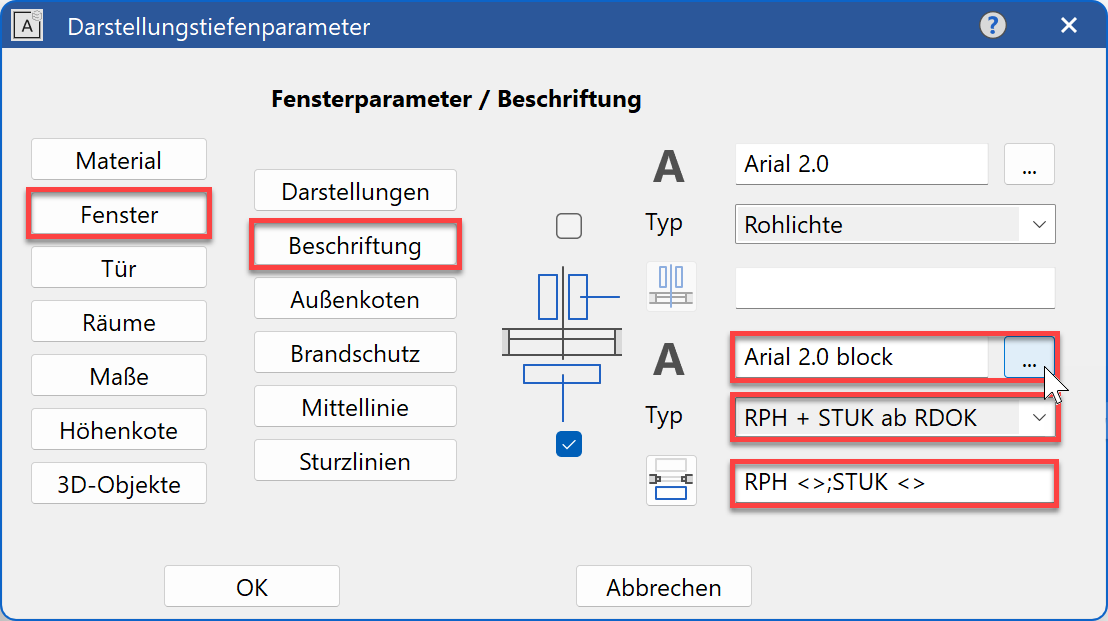
Task: Click the window plan symbol next to the empty field
Action: tap(671, 287)
